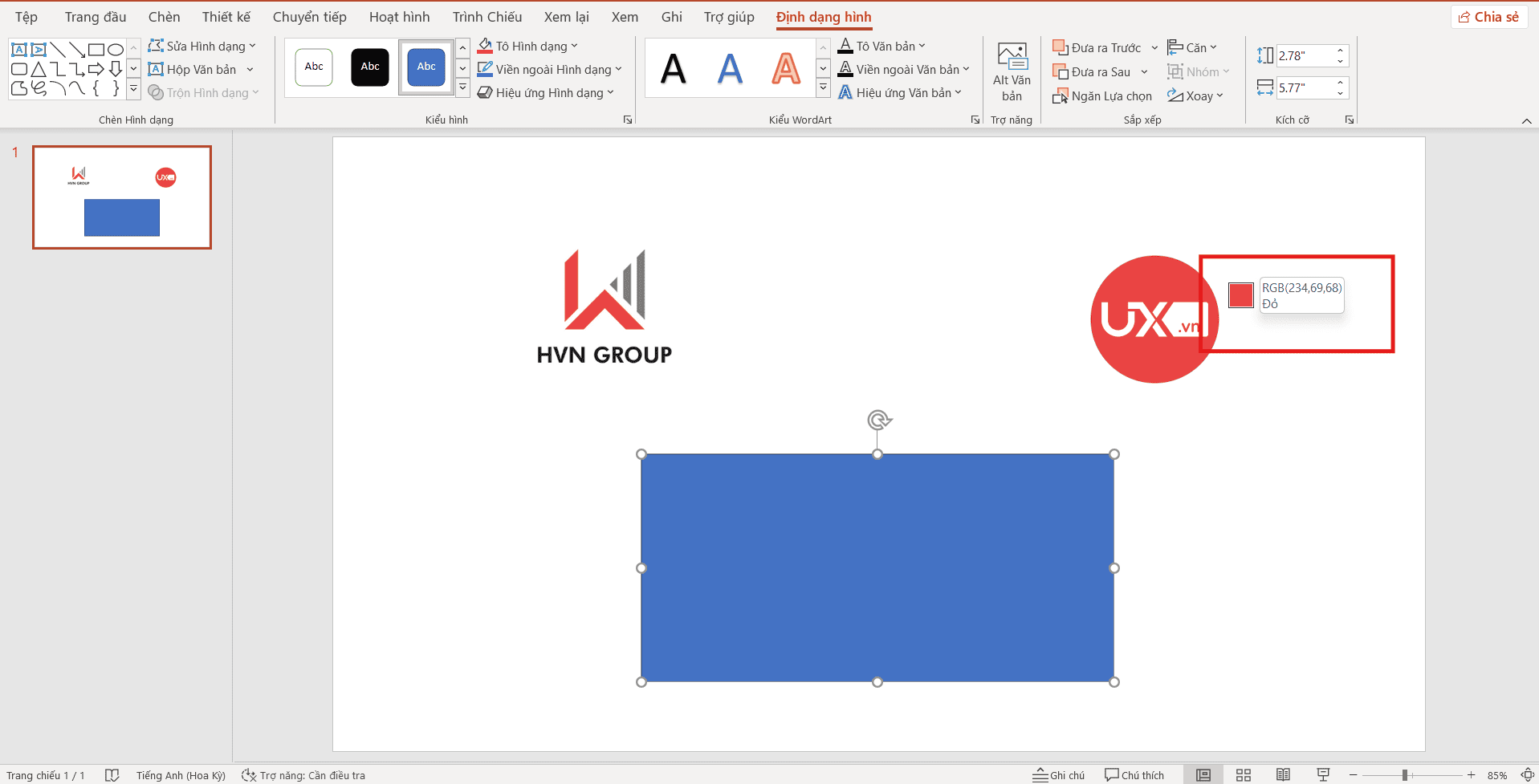The image size is (1539, 784).
Task: Click the Chia sẻ button
Action: (x=1488, y=16)
